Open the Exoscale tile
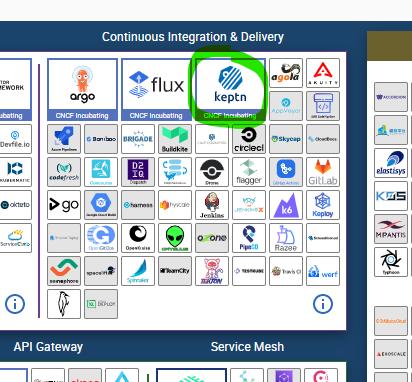 pyautogui.click(x=391, y=354)
